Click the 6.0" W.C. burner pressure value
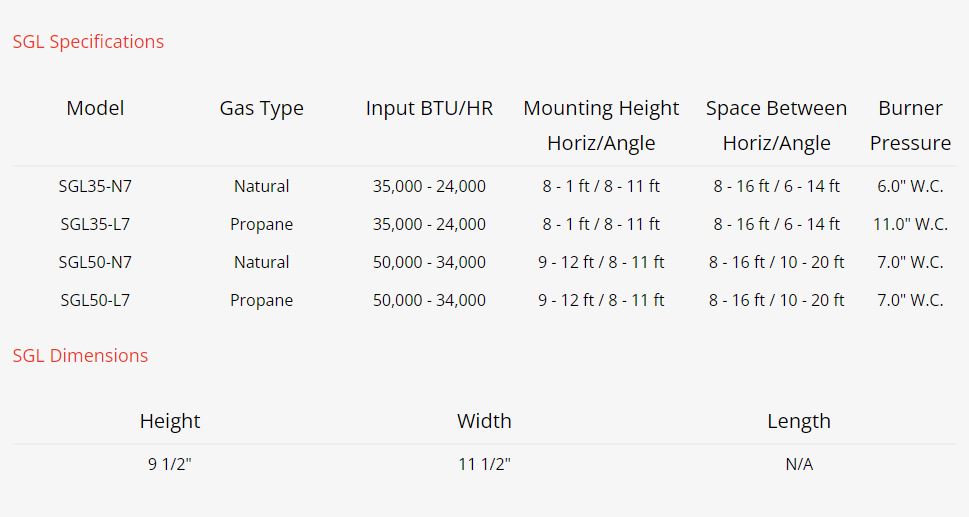Viewport: 969px width, 517px height. point(910,186)
